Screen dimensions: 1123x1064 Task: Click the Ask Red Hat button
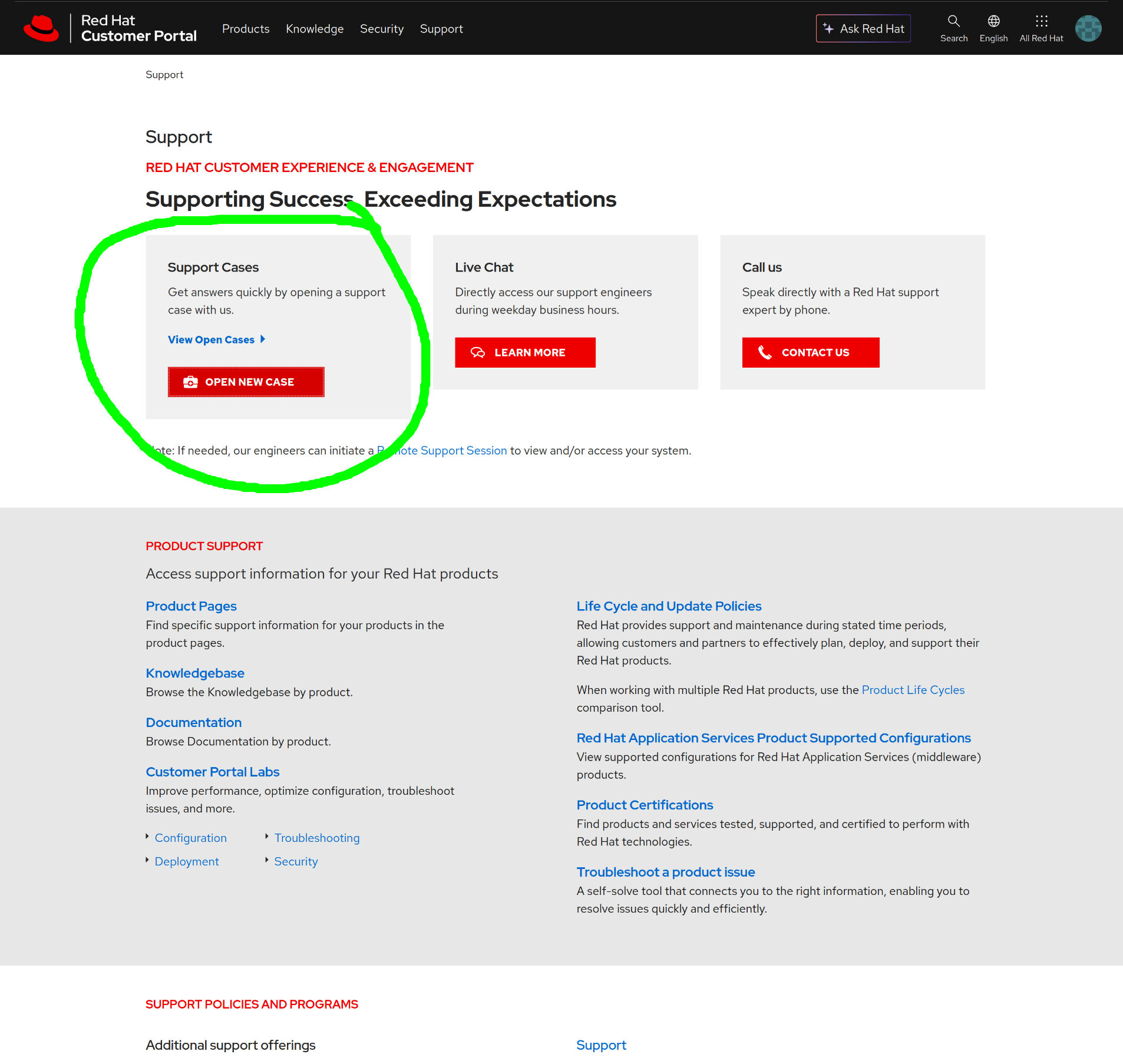863,28
